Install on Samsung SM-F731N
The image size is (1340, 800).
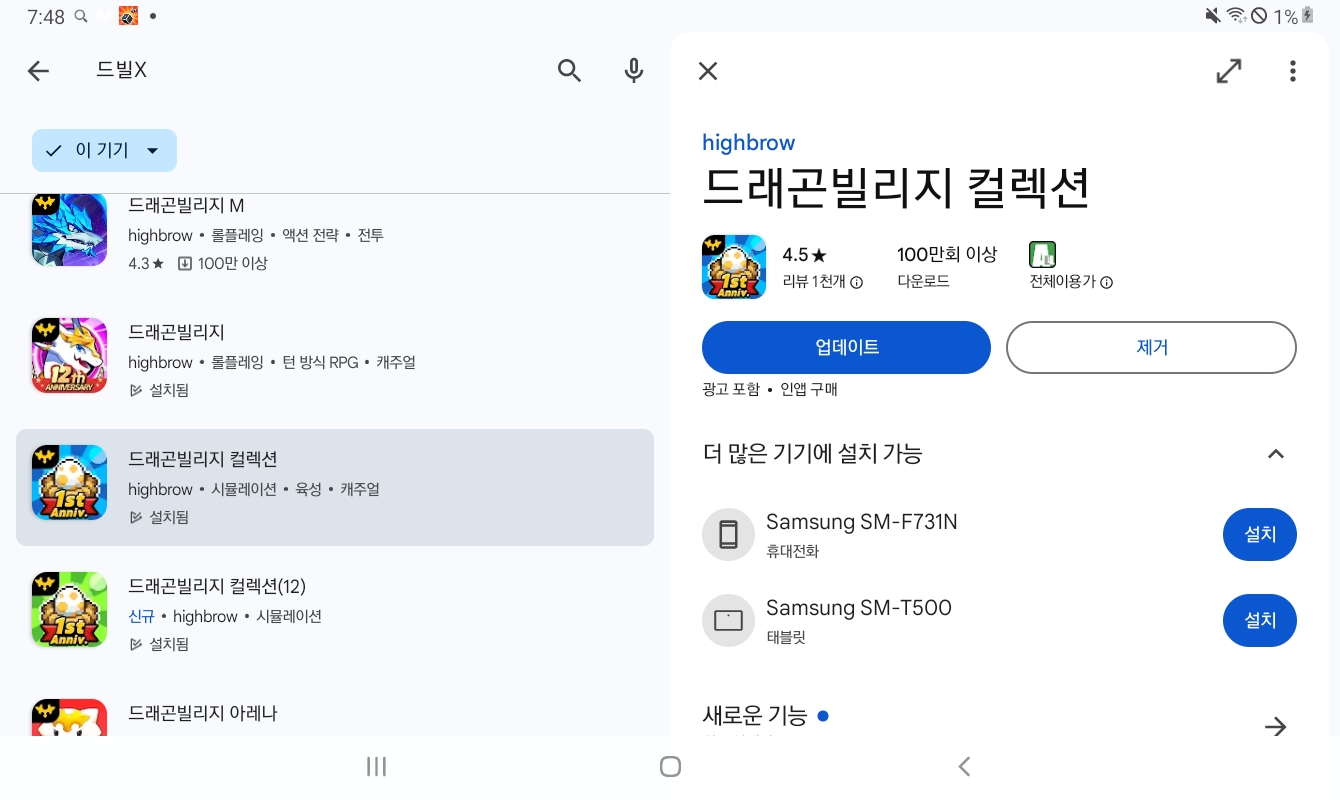(1260, 535)
